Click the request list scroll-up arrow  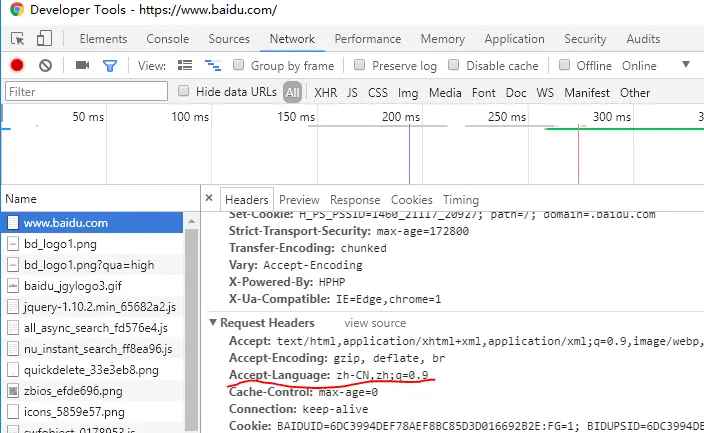[191, 221]
